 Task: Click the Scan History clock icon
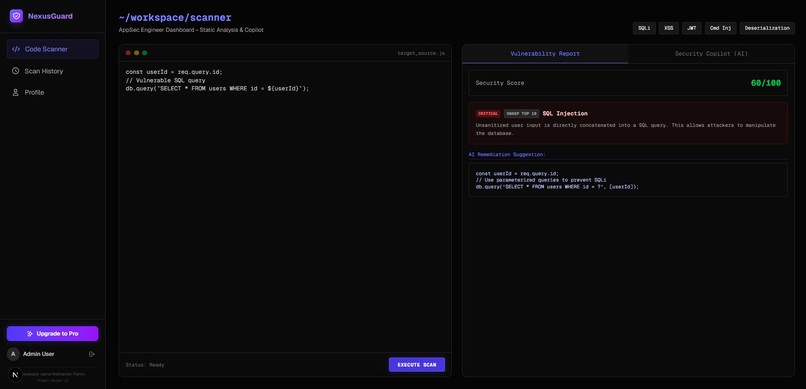(16, 71)
